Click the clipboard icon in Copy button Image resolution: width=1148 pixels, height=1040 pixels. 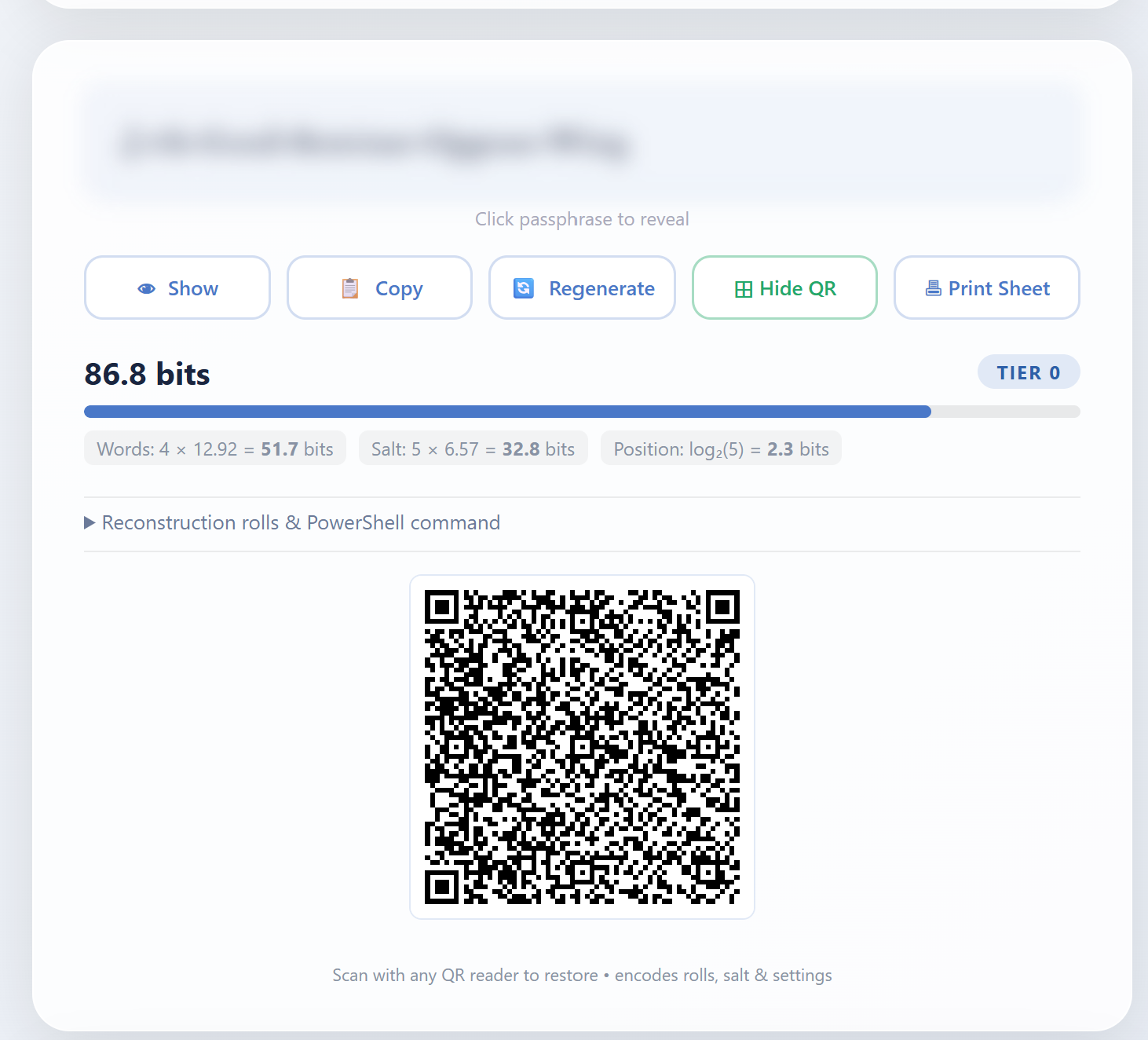click(x=350, y=289)
